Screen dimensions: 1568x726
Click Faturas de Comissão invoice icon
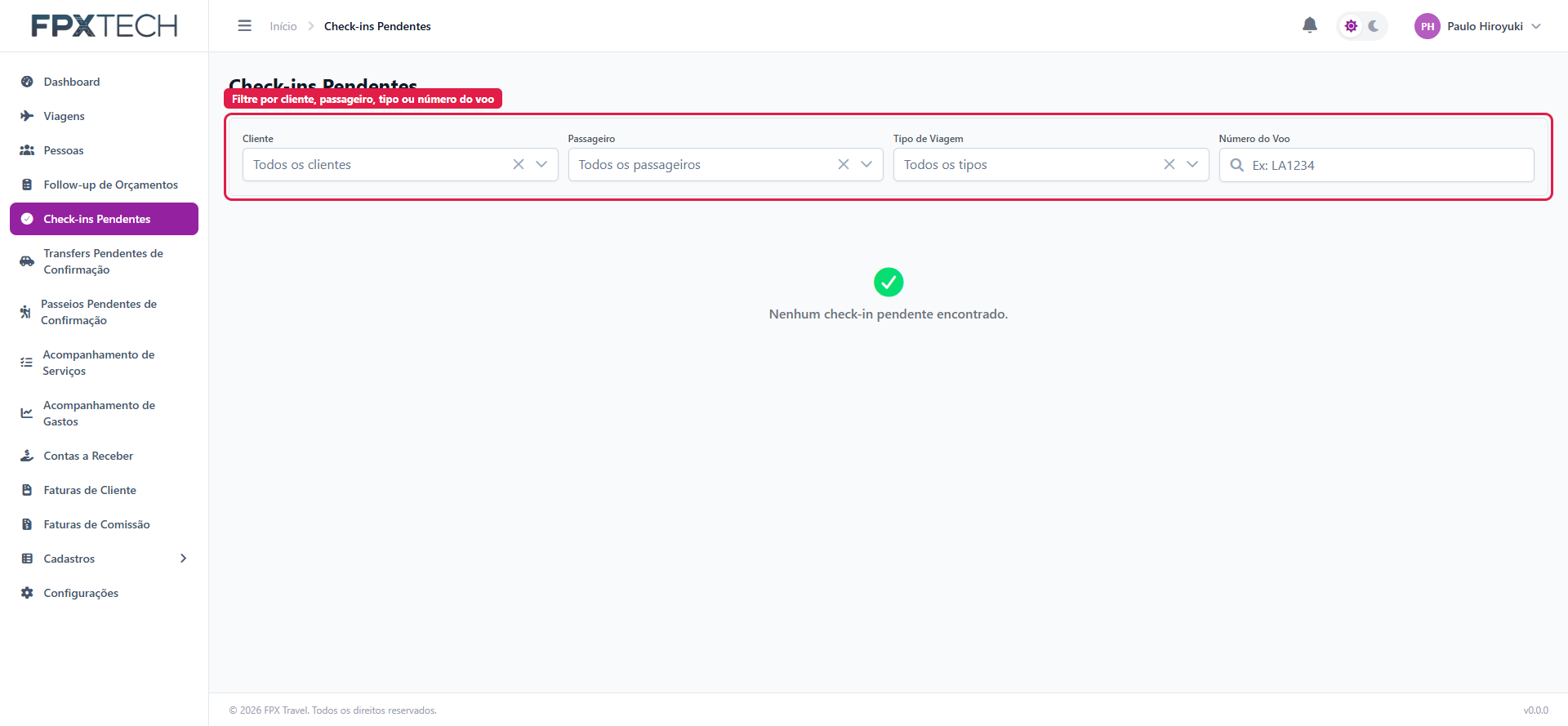(27, 524)
